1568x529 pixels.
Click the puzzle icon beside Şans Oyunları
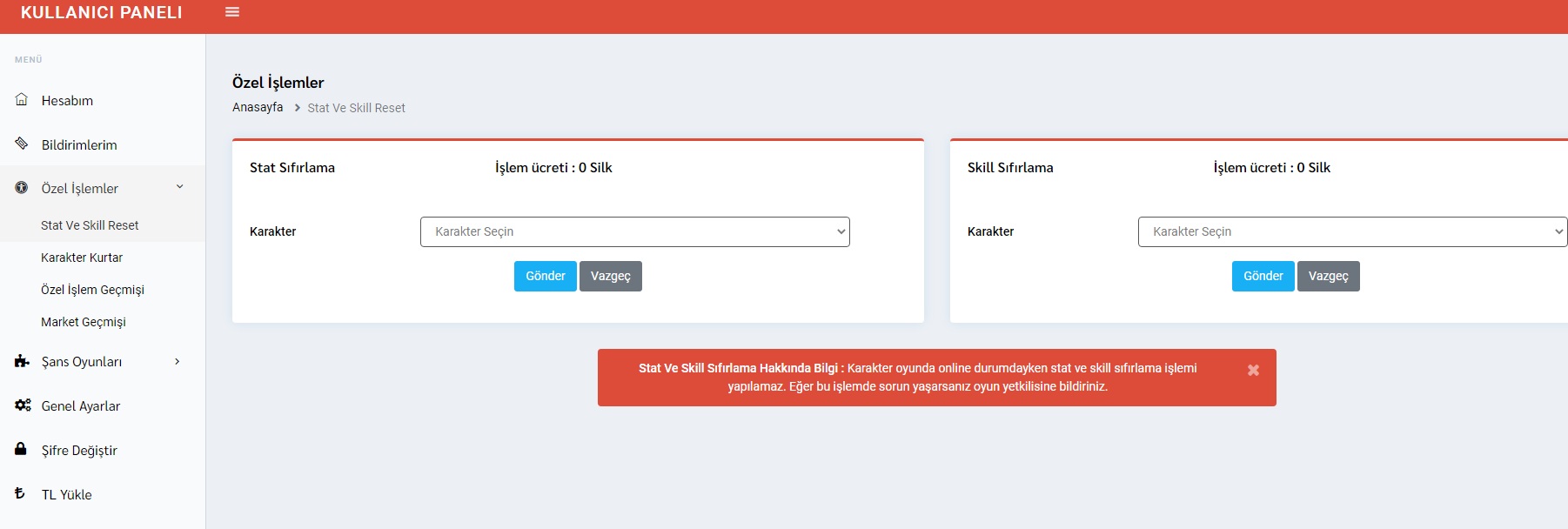coord(22,361)
